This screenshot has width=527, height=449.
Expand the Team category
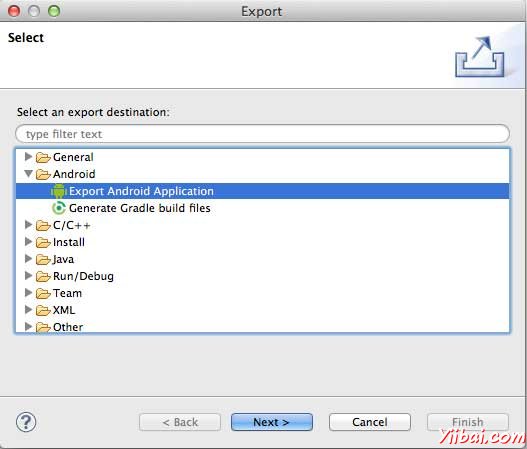tap(29, 292)
